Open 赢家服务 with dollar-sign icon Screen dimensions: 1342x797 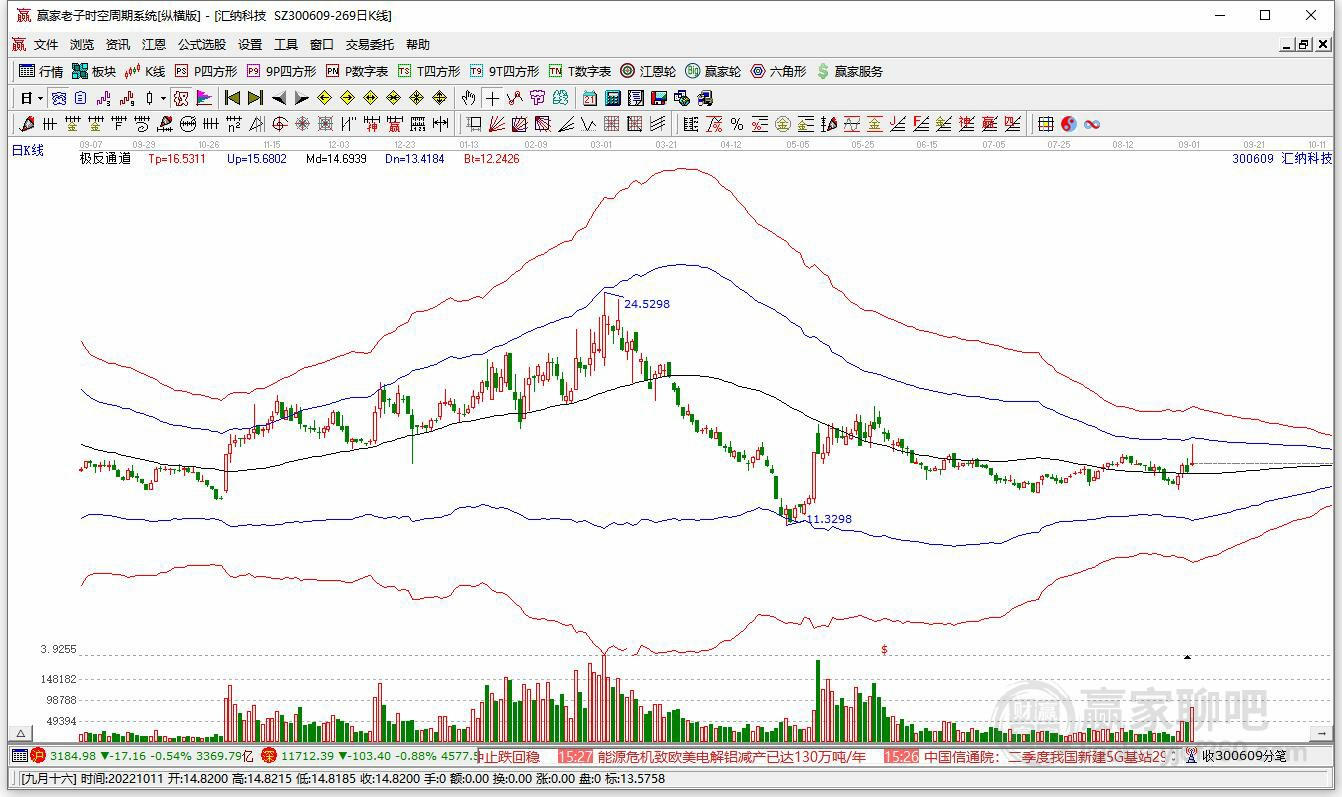[850, 71]
